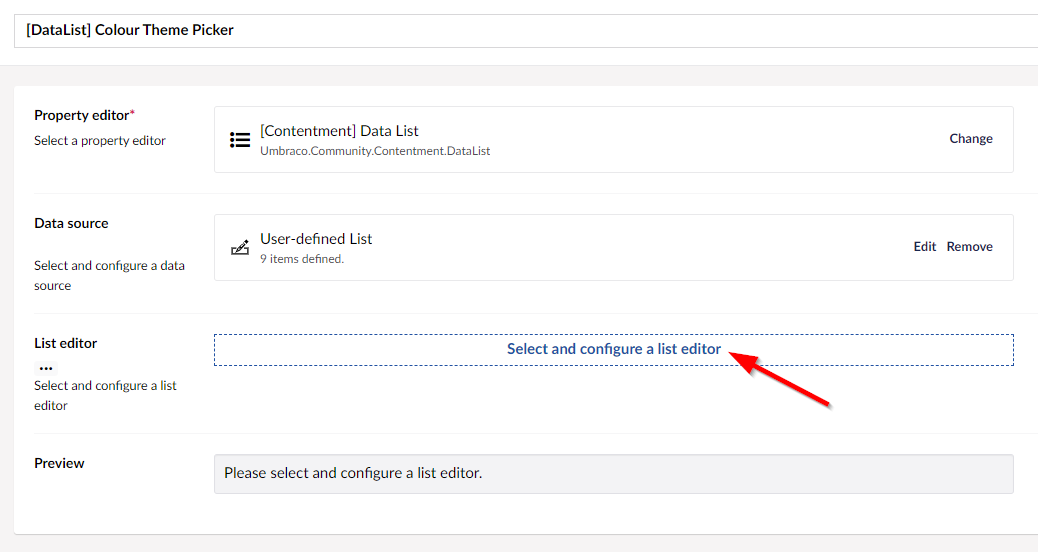The width and height of the screenshot is (1038, 552).
Task: Edit the User-defined List data source
Action: 924,246
